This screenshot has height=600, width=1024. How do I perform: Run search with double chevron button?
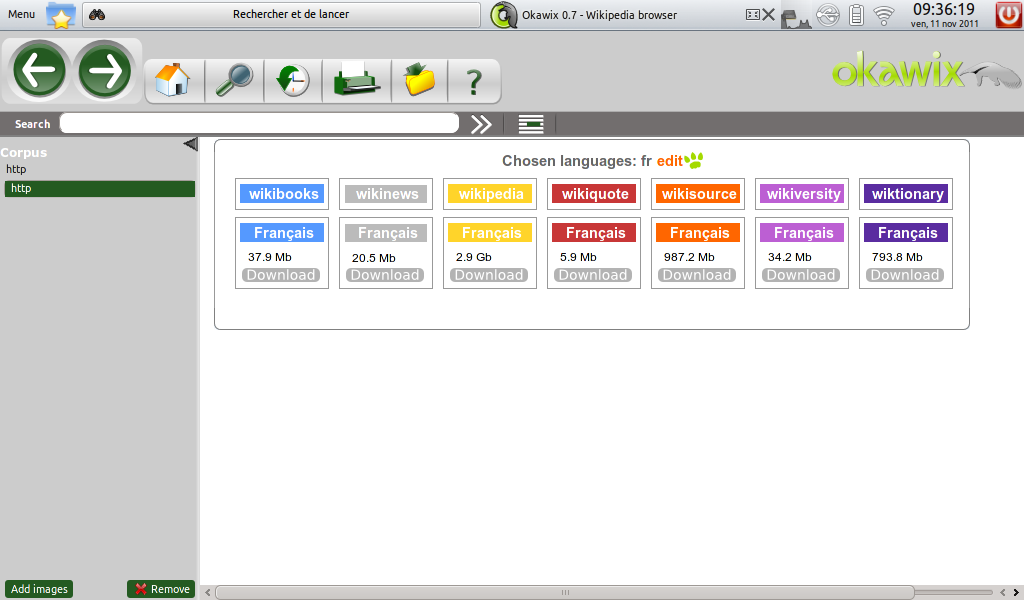coord(482,124)
